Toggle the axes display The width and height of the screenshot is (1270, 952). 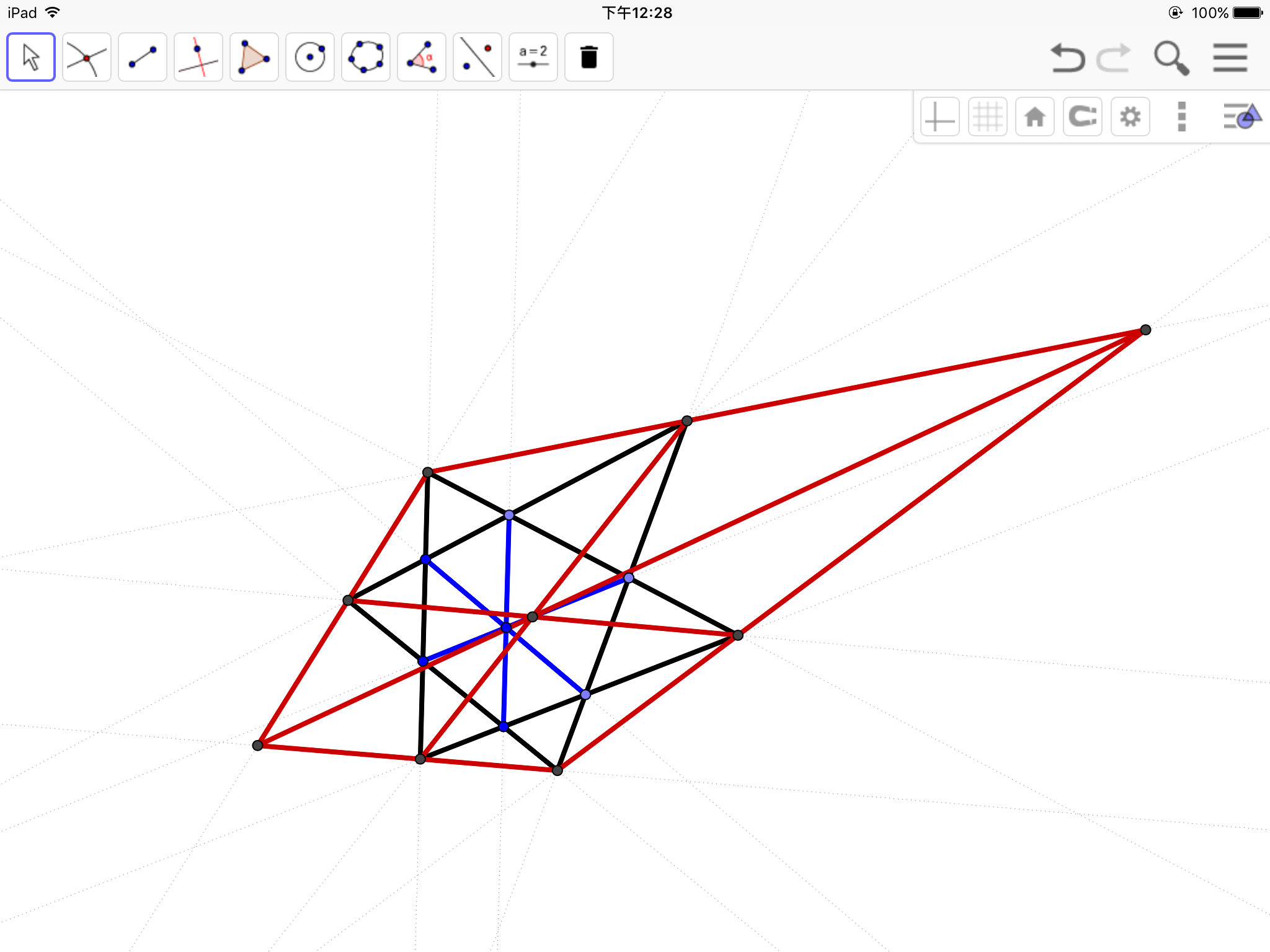[x=940, y=117]
